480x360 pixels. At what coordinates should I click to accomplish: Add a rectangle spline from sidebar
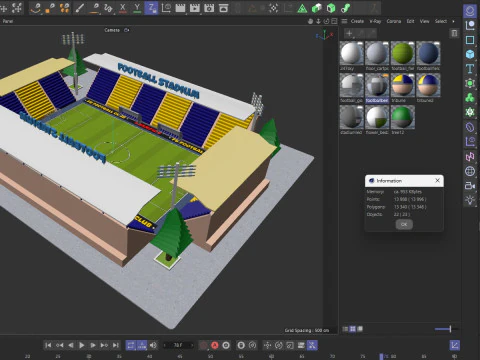(x=470, y=40)
